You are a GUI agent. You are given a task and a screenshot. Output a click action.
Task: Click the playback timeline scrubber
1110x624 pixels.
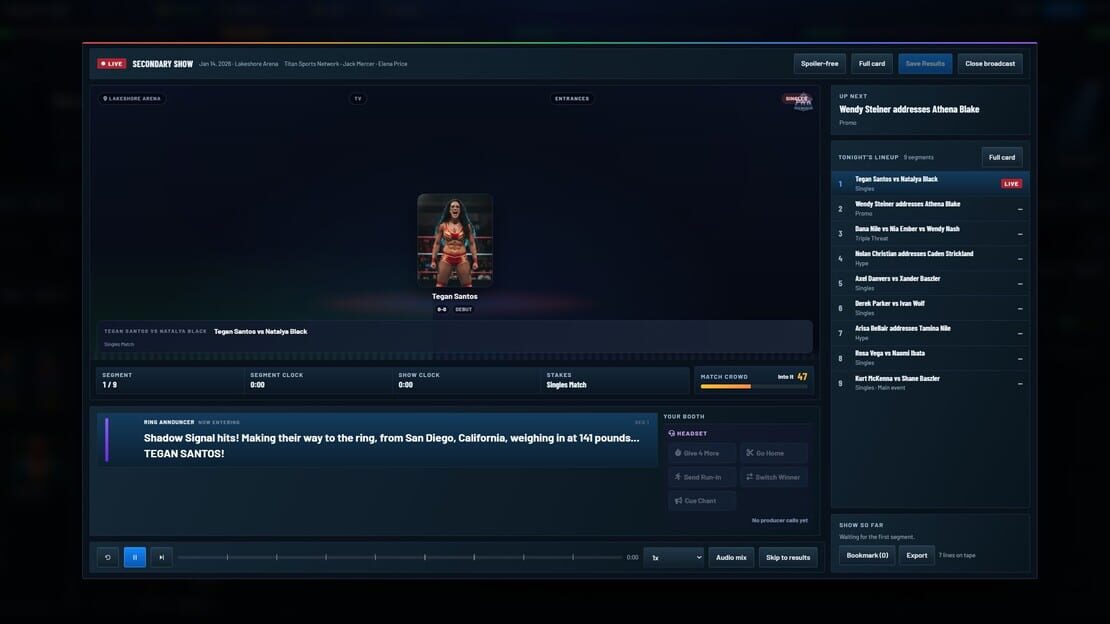point(400,557)
